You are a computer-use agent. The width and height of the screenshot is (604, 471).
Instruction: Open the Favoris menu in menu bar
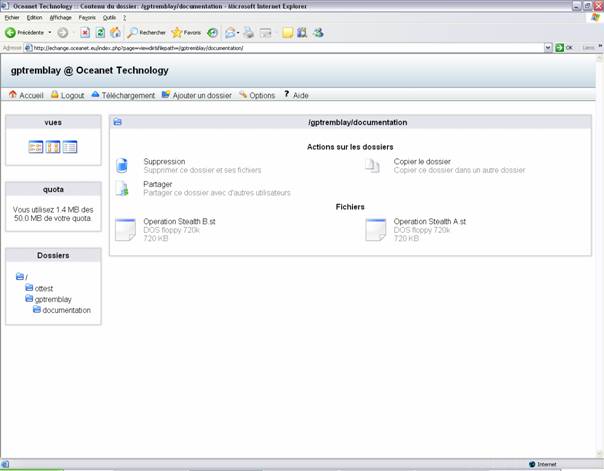coord(87,18)
